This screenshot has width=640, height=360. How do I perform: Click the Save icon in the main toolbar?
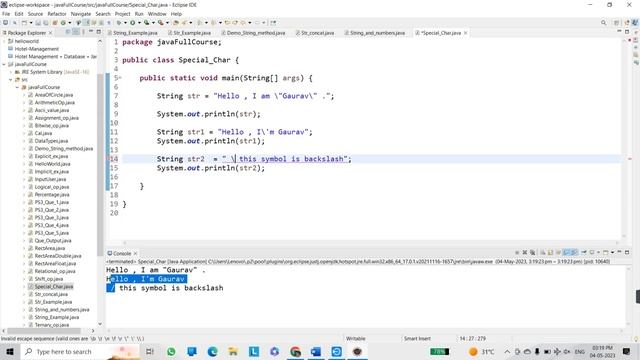click(x=38, y=23)
